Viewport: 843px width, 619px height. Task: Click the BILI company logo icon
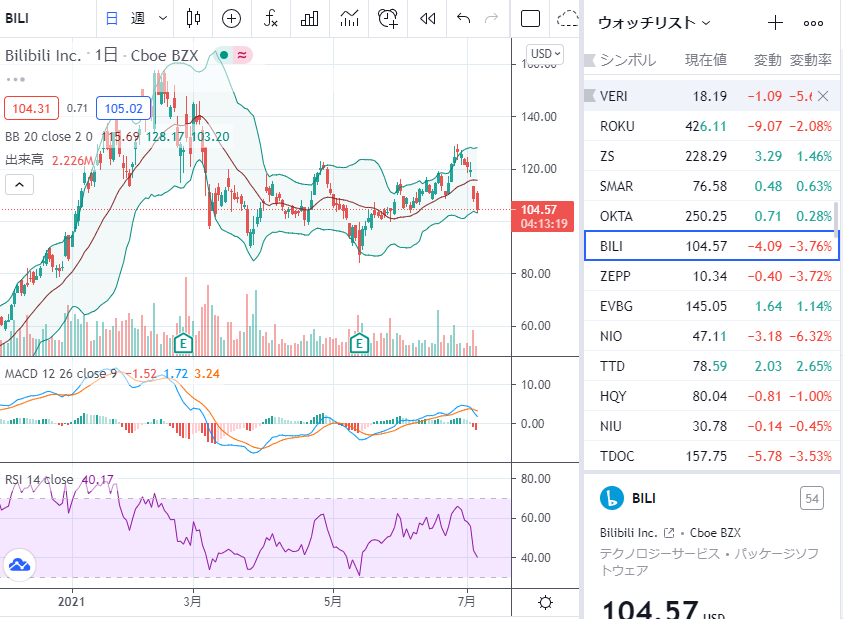coord(612,498)
